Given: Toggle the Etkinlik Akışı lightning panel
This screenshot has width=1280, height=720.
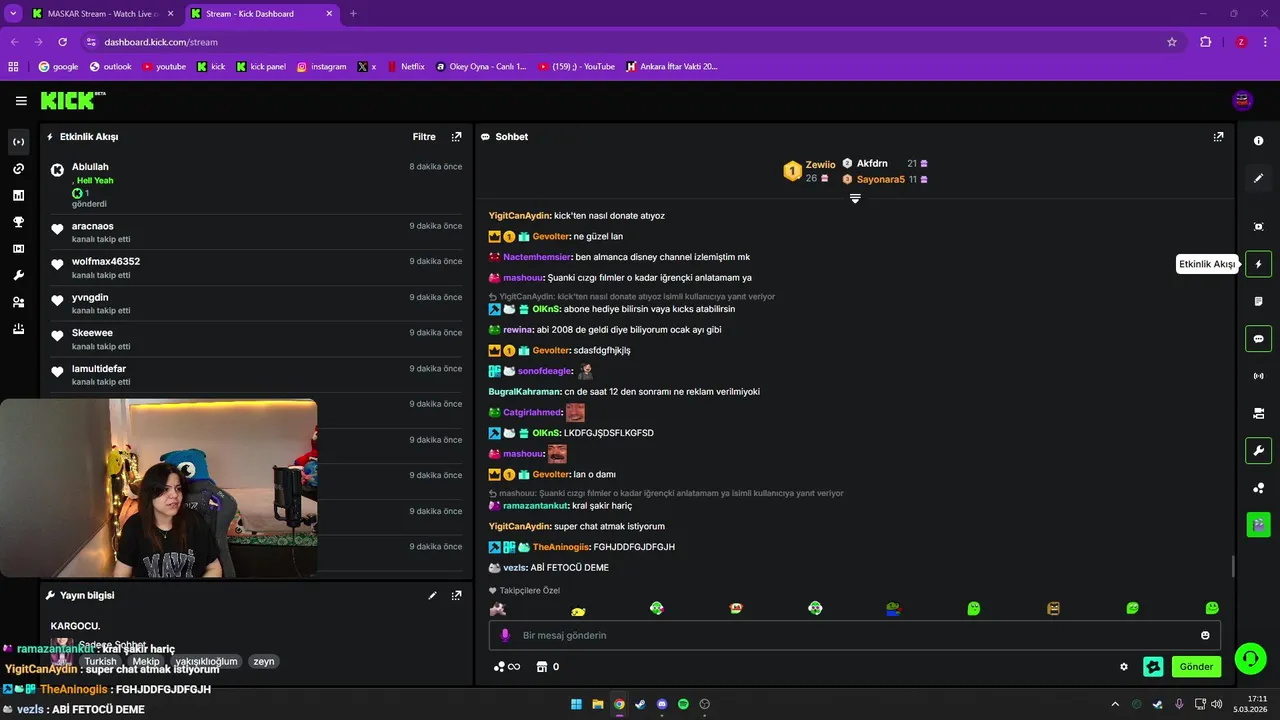Looking at the screenshot, I should 1258,264.
